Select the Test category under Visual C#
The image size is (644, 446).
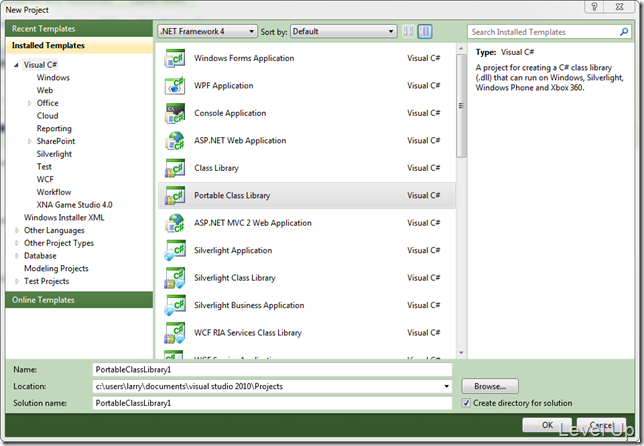click(44, 167)
